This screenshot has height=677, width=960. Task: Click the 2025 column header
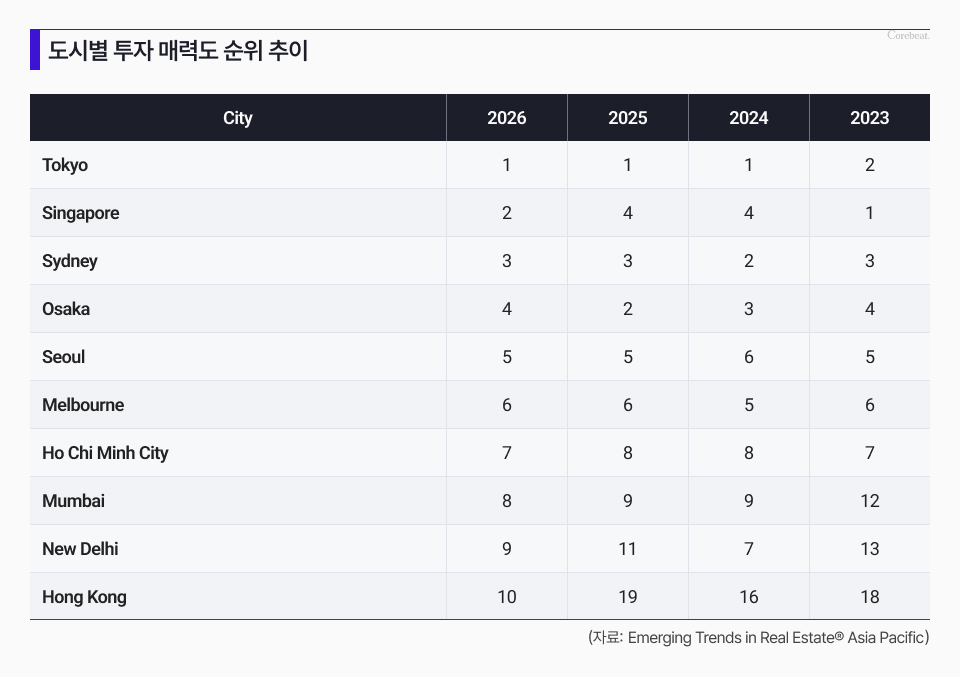pos(627,118)
